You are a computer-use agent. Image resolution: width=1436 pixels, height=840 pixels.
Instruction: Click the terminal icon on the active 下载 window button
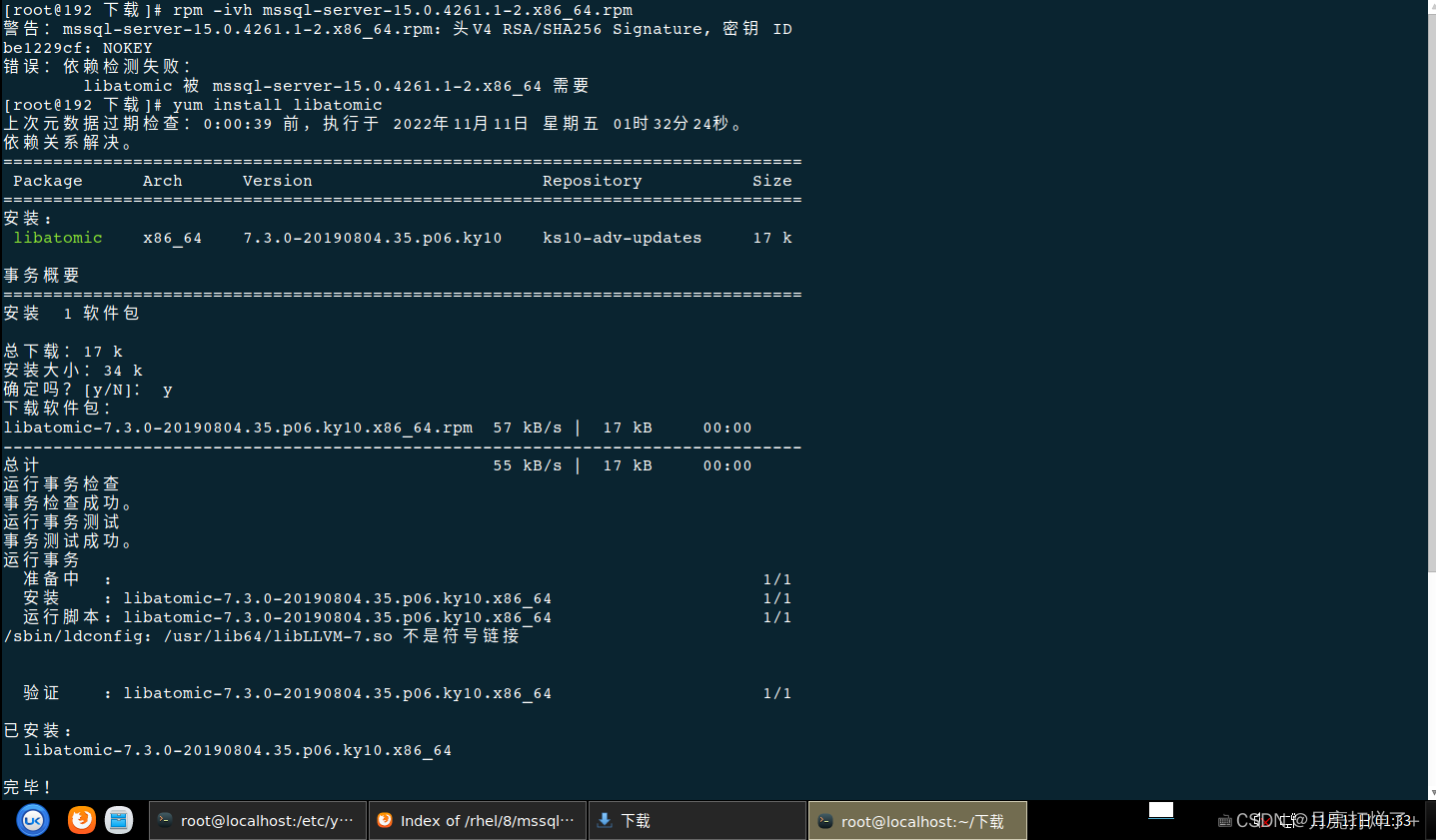pyautogui.click(x=824, y=820)
